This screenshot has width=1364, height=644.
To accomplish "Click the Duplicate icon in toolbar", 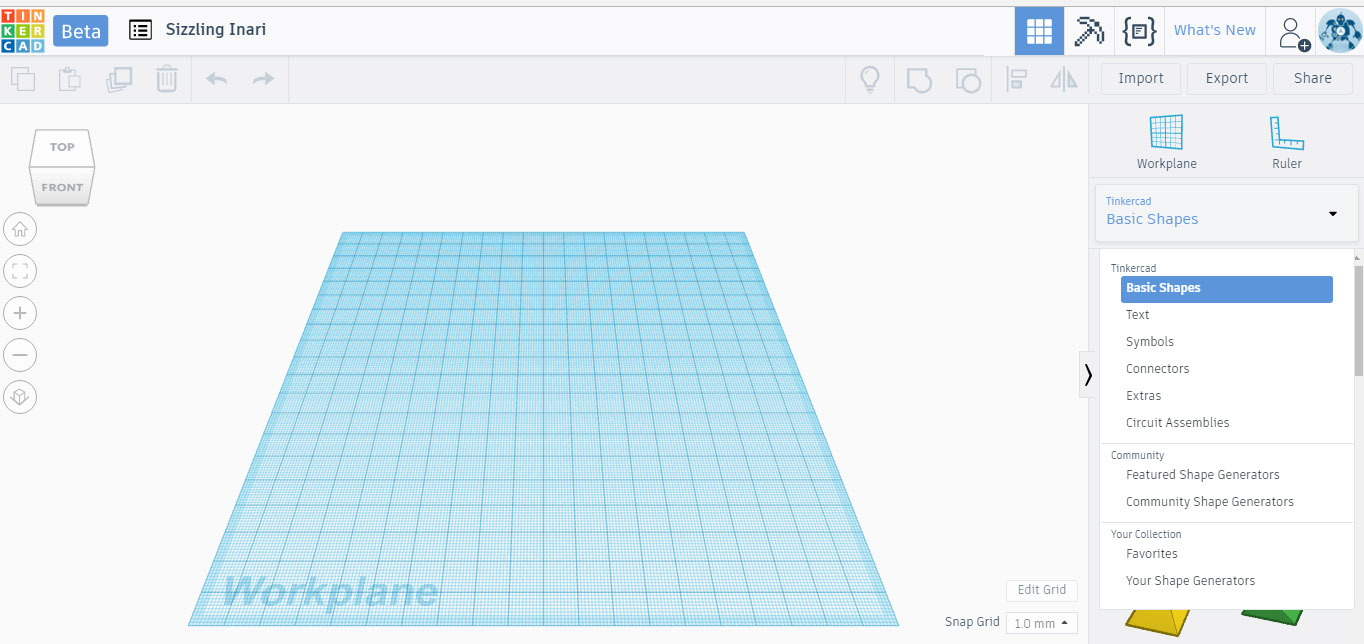I will click(118, 79).
